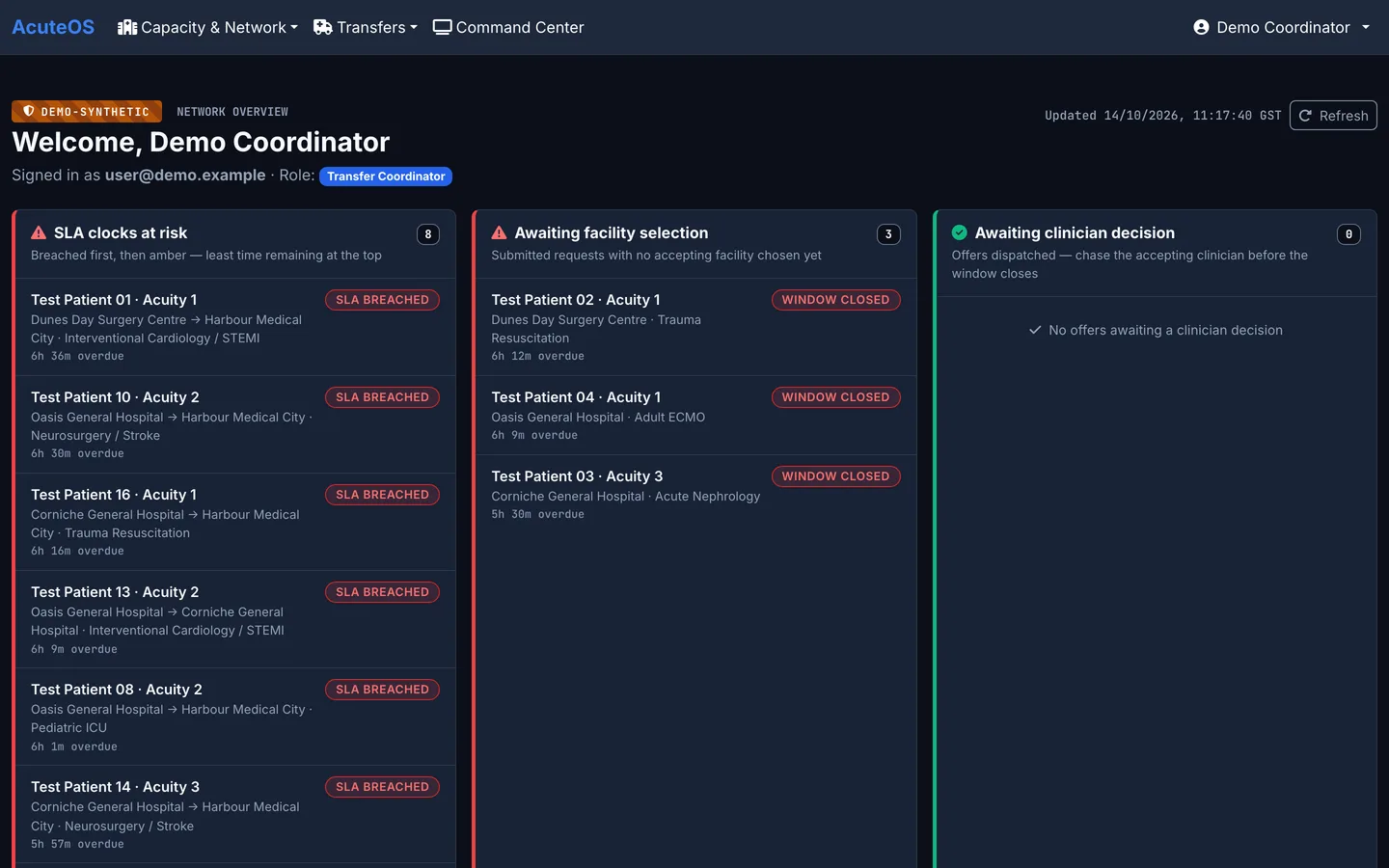
Task: Click the monitor icon beside Command Center
Action: (443, 27)
